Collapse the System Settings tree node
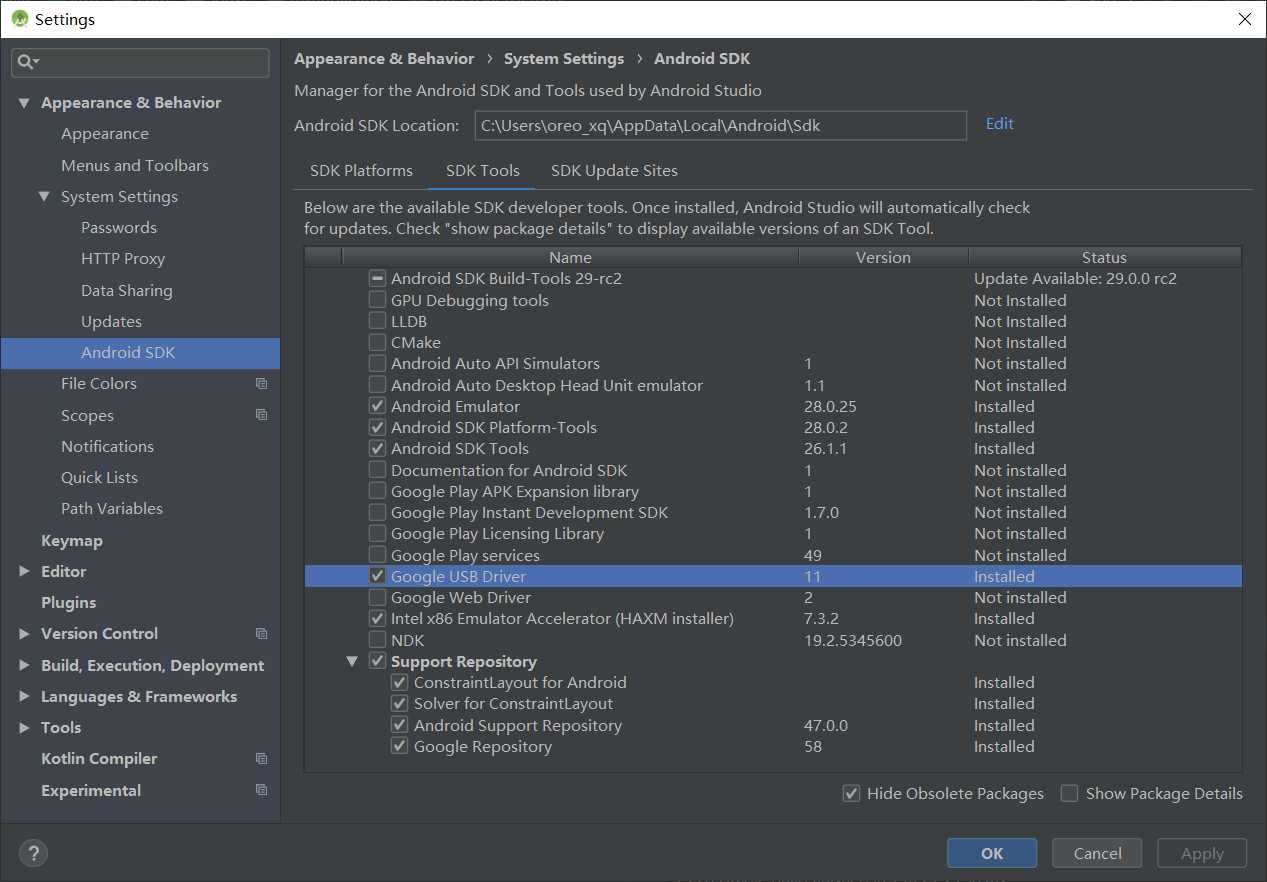 (x=44, y=197)
